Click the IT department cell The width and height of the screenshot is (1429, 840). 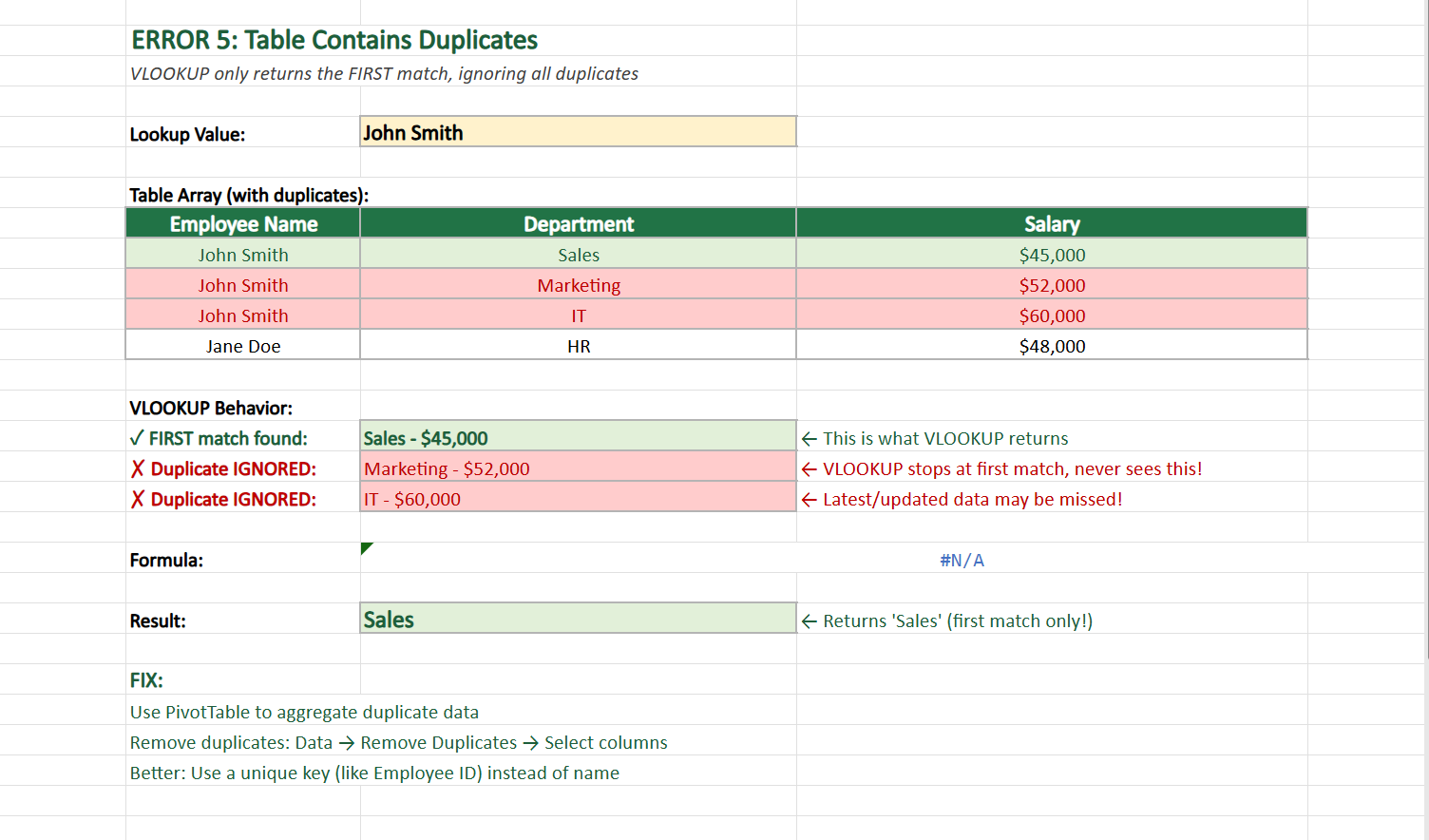coord(578,315)
